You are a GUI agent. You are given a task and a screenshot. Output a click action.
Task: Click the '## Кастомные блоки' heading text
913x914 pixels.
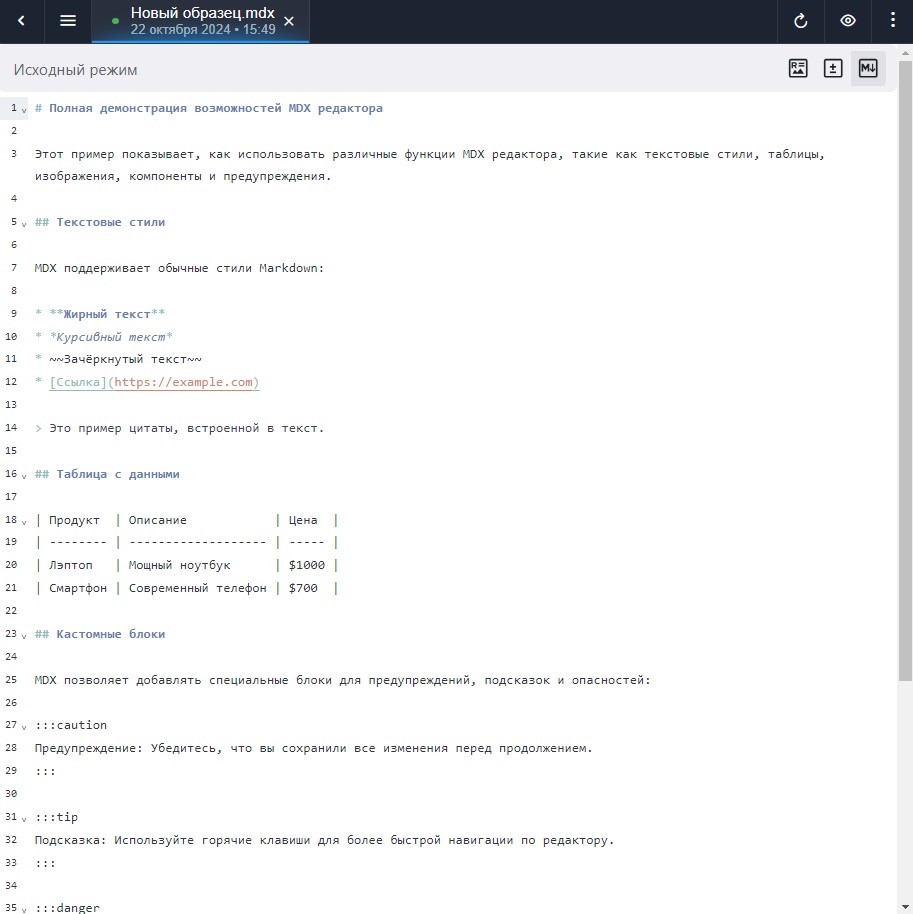click(100, 634)
